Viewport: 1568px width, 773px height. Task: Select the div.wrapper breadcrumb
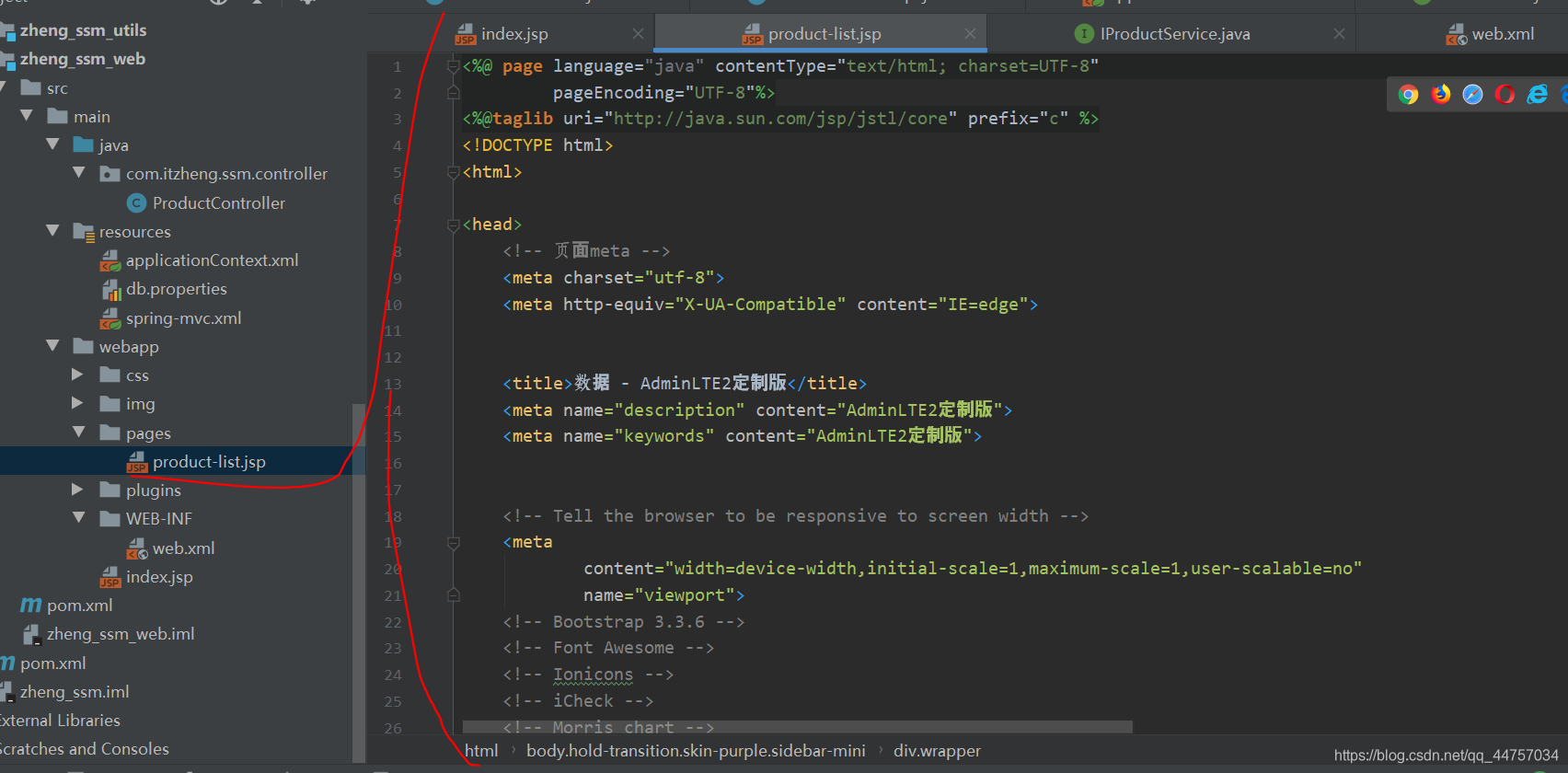coord(937,751)
